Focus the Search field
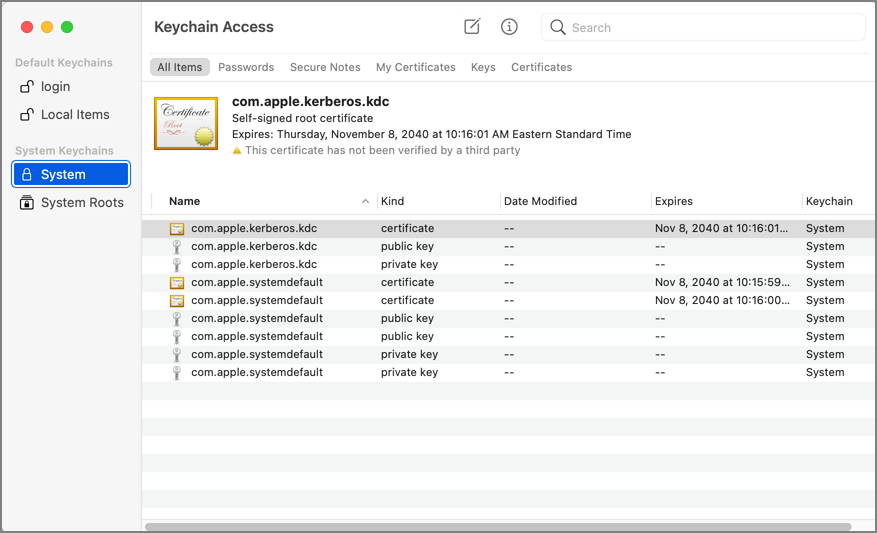The image size is (877, 533). [x=703, y=27]
